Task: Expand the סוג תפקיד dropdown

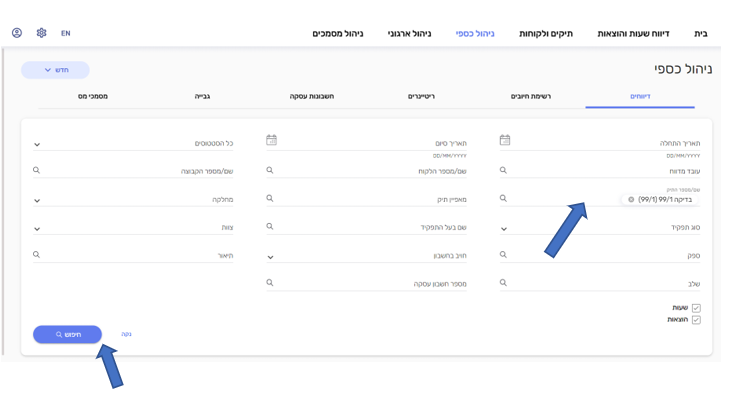Action: coord(503,228)
